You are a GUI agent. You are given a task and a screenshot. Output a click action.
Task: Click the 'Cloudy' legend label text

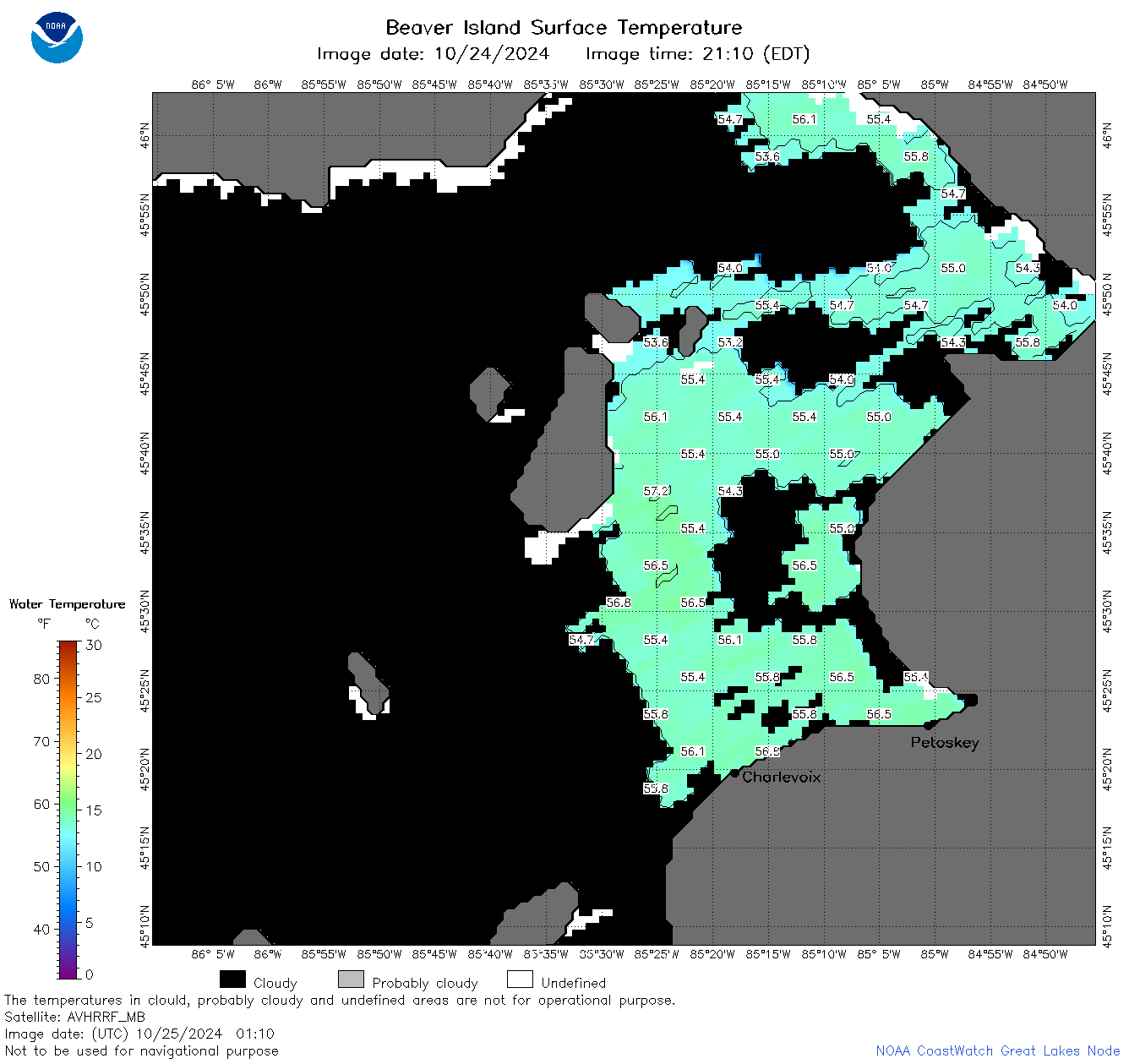pyautogui.click(x=275, y=983)
